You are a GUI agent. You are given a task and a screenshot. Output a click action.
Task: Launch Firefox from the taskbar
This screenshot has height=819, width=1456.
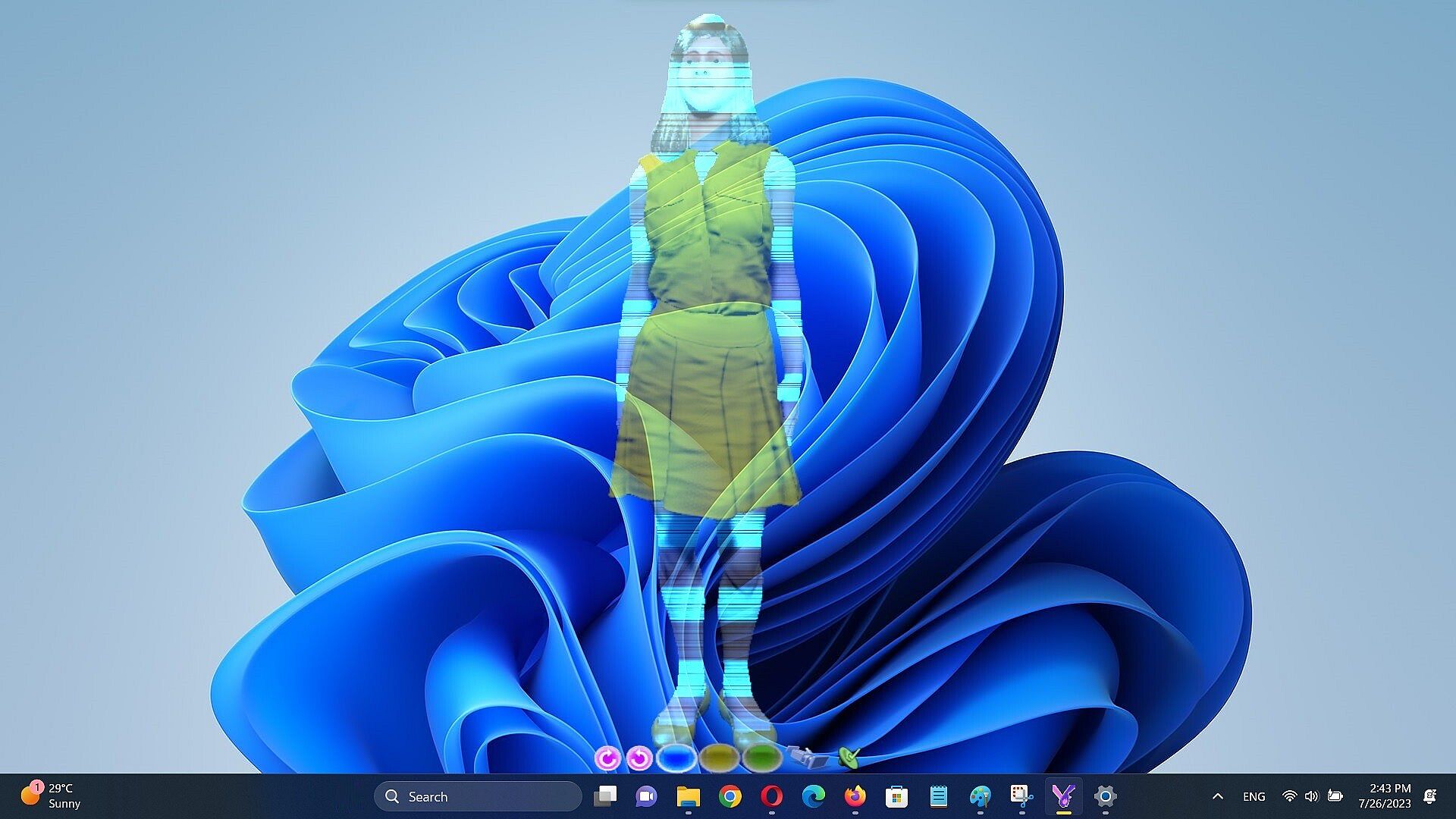[x=855, y=796]
